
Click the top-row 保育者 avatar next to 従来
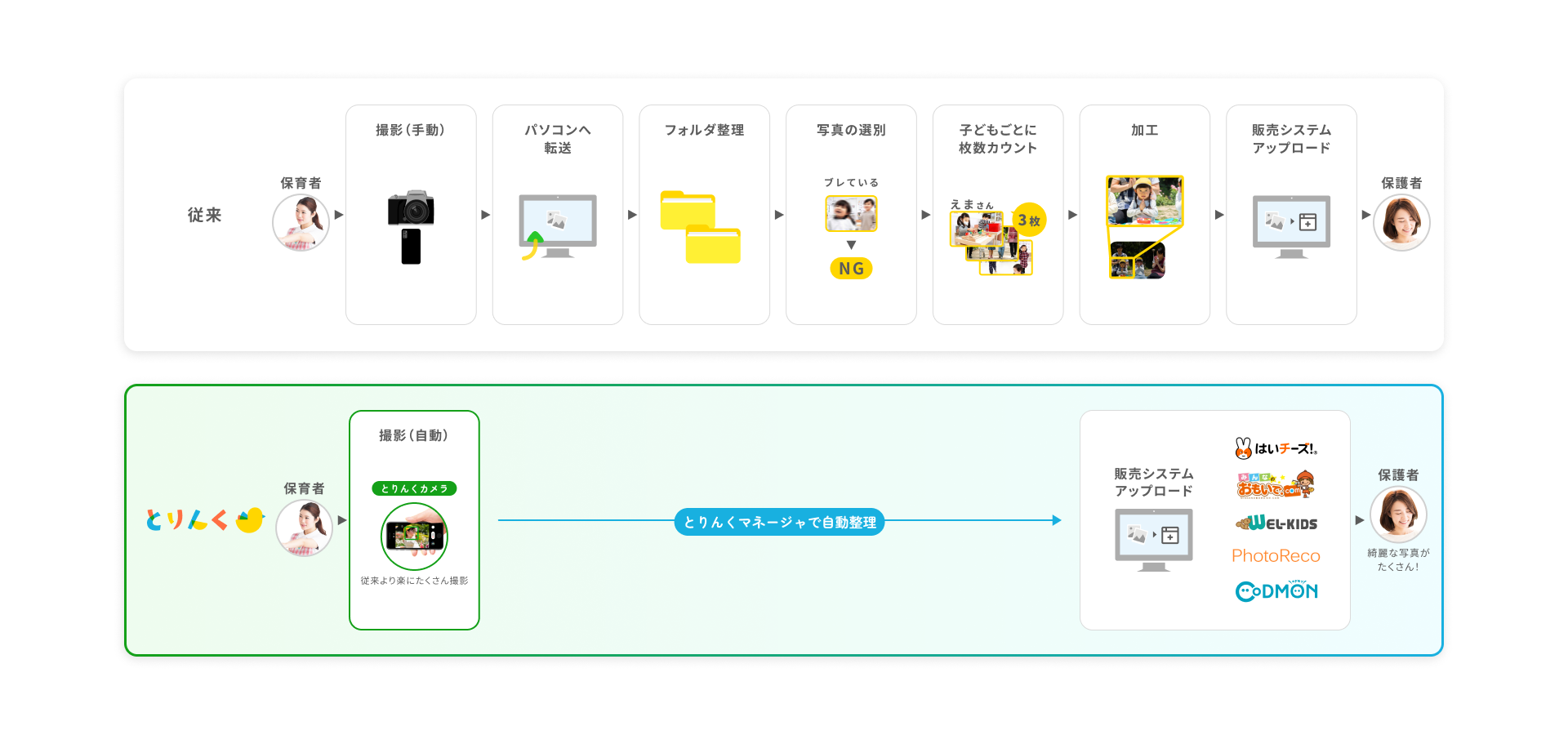click(301, 222)
